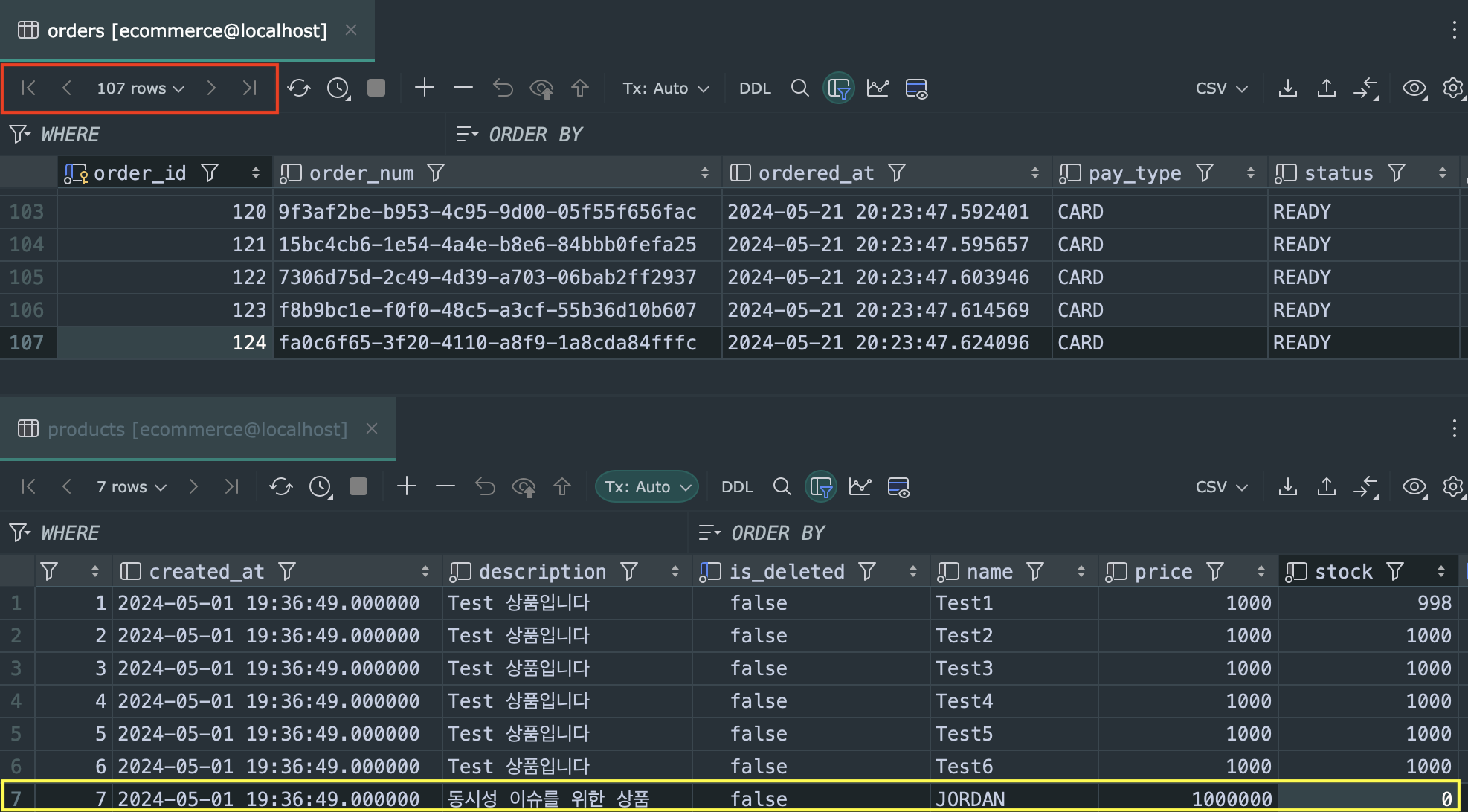
Task: Open Tx: Auto dropdown in products toolbar
Action: (647, 487)
